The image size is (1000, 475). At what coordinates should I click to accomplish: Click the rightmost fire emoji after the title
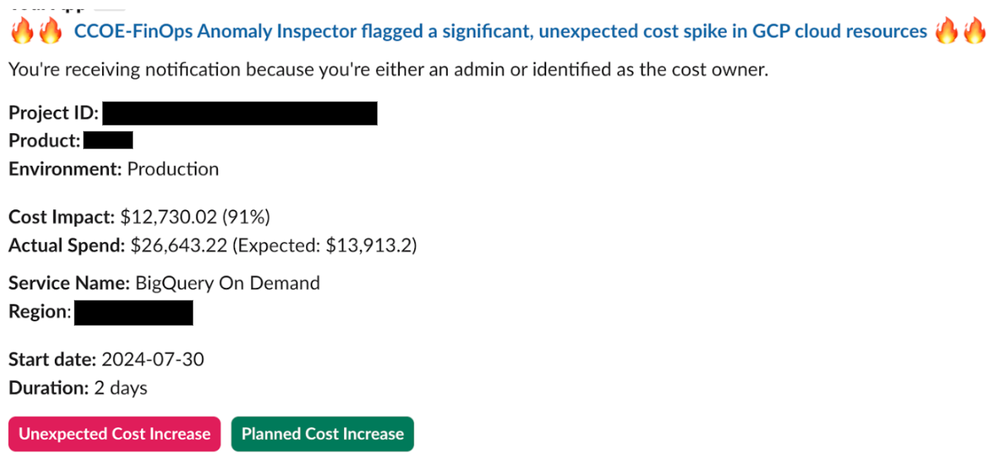point(975,31)
